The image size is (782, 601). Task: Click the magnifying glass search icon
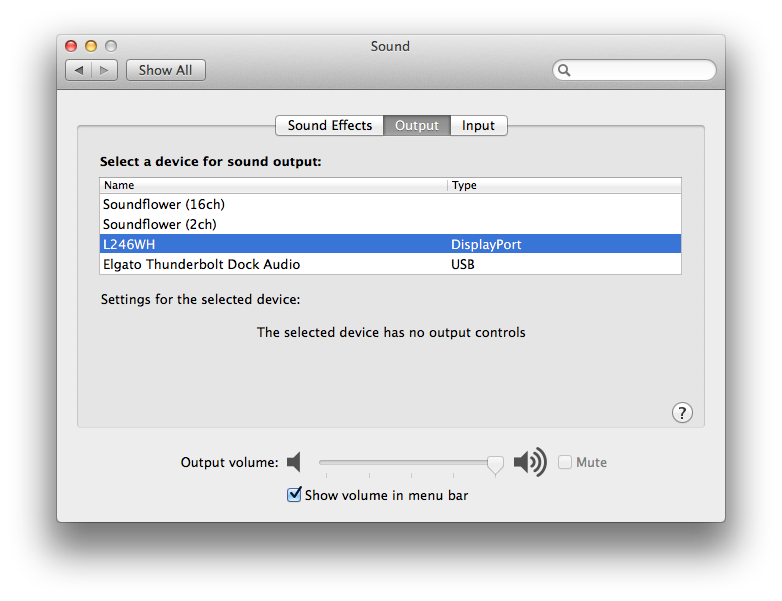(564, 70)
